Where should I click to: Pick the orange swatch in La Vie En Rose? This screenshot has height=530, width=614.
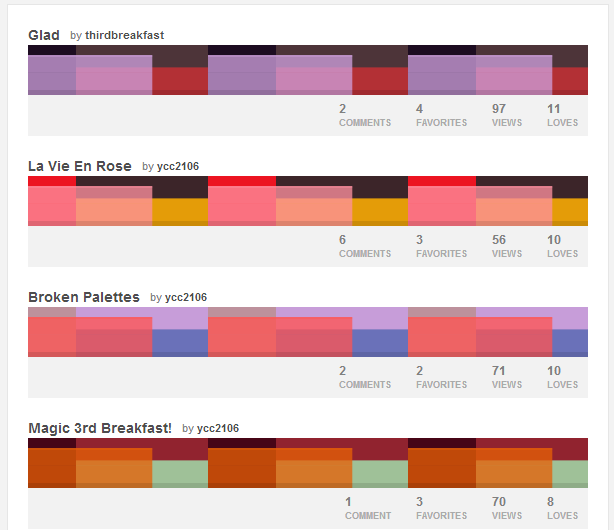click(x=180, y=211)
